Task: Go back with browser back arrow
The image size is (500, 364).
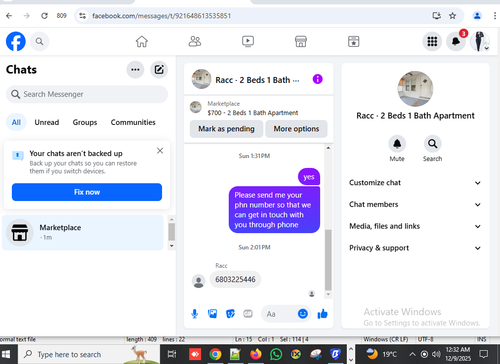Action: coord(9,16)
